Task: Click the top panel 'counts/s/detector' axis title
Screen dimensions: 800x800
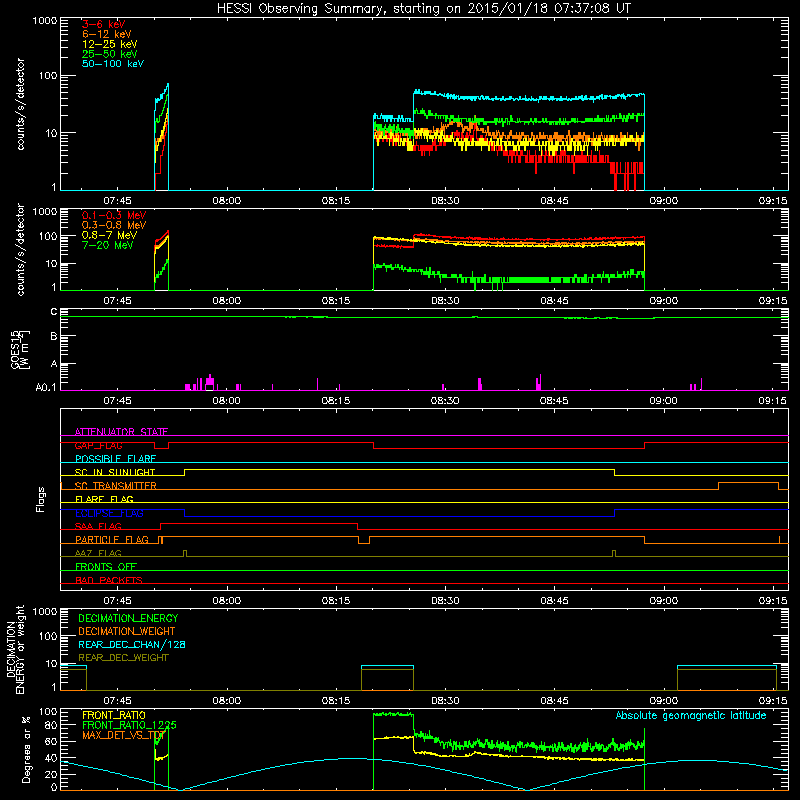Action: coord(20,104)
